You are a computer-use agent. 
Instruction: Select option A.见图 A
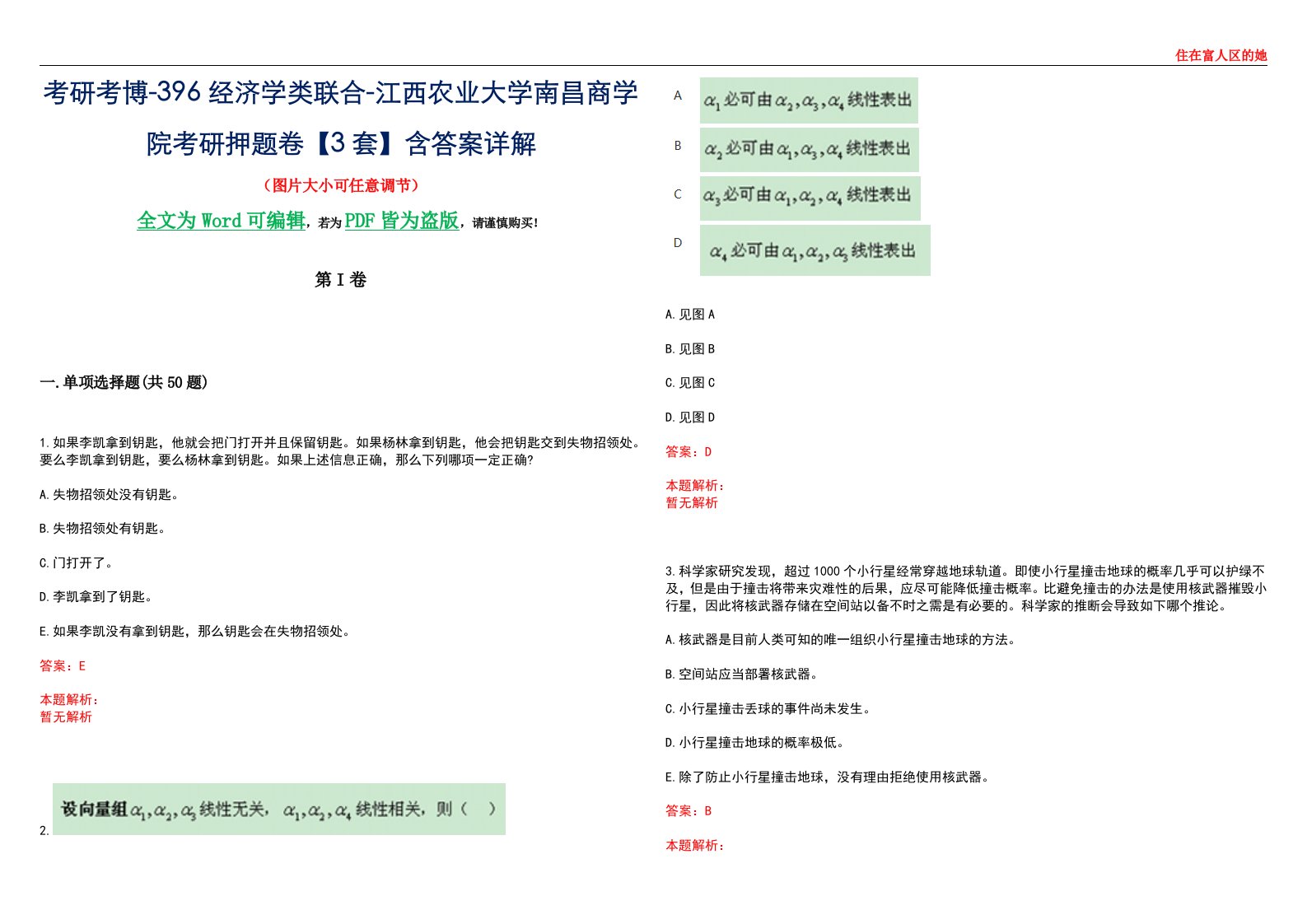[690, 315]
